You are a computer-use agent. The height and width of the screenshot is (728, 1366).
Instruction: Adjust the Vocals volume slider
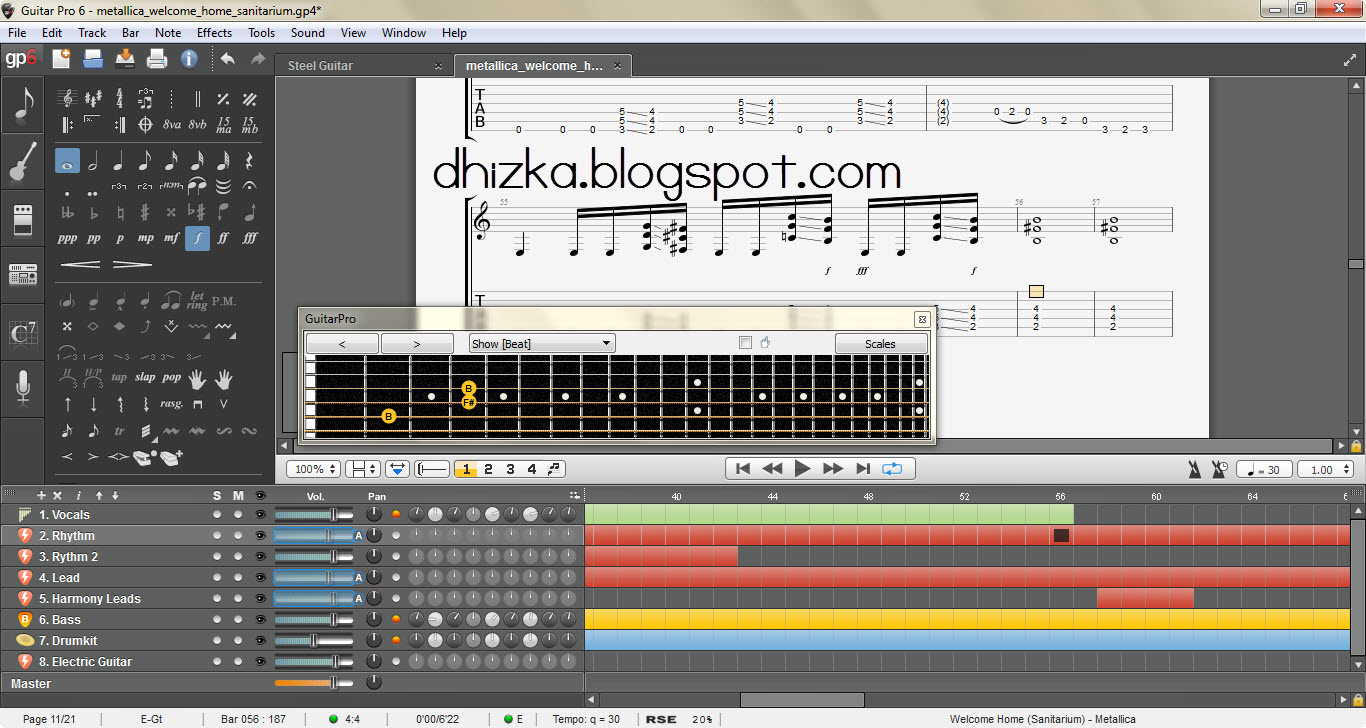pyautogui.click(x=314, y=514)
